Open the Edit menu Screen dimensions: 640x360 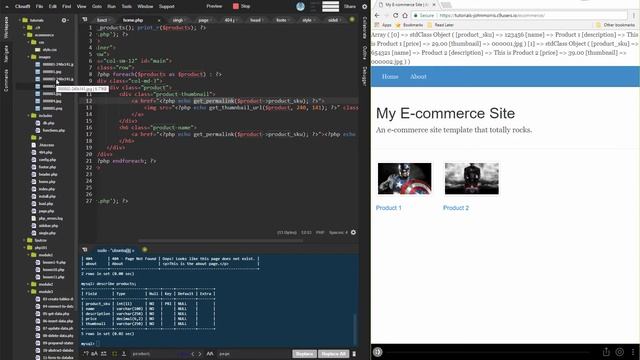click(x=53, y=6)
